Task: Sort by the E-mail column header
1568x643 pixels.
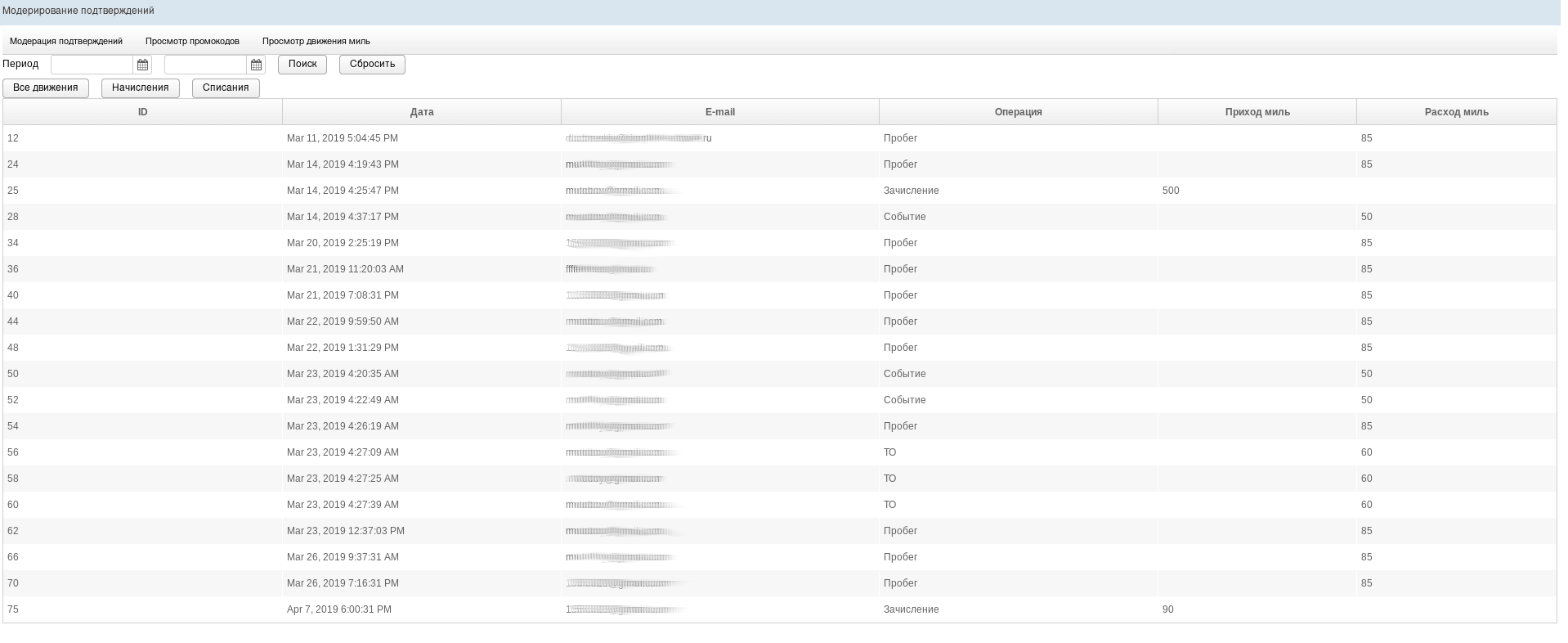Action: tap(719, 112)
